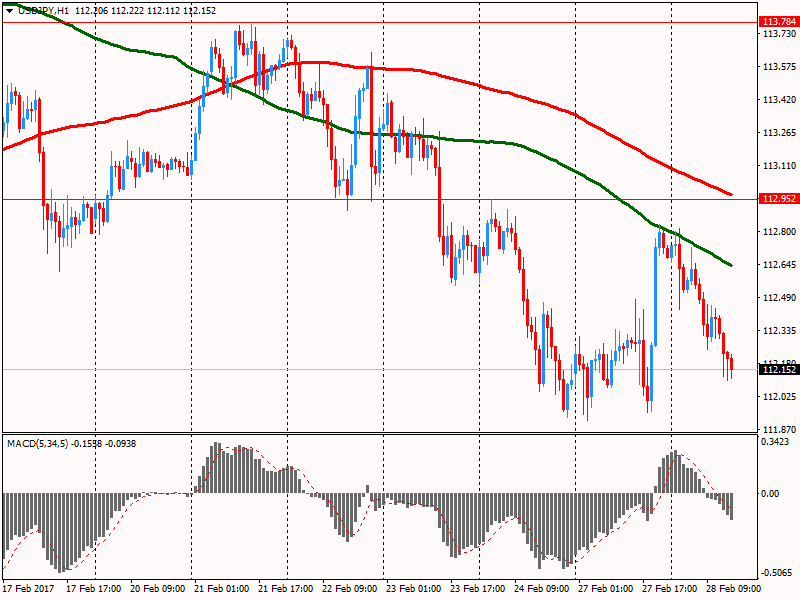The height and width of the screenshot is (600, 800).
Task: Select the 17 Feb 17:00 time label
Action: tap(93, 588)
